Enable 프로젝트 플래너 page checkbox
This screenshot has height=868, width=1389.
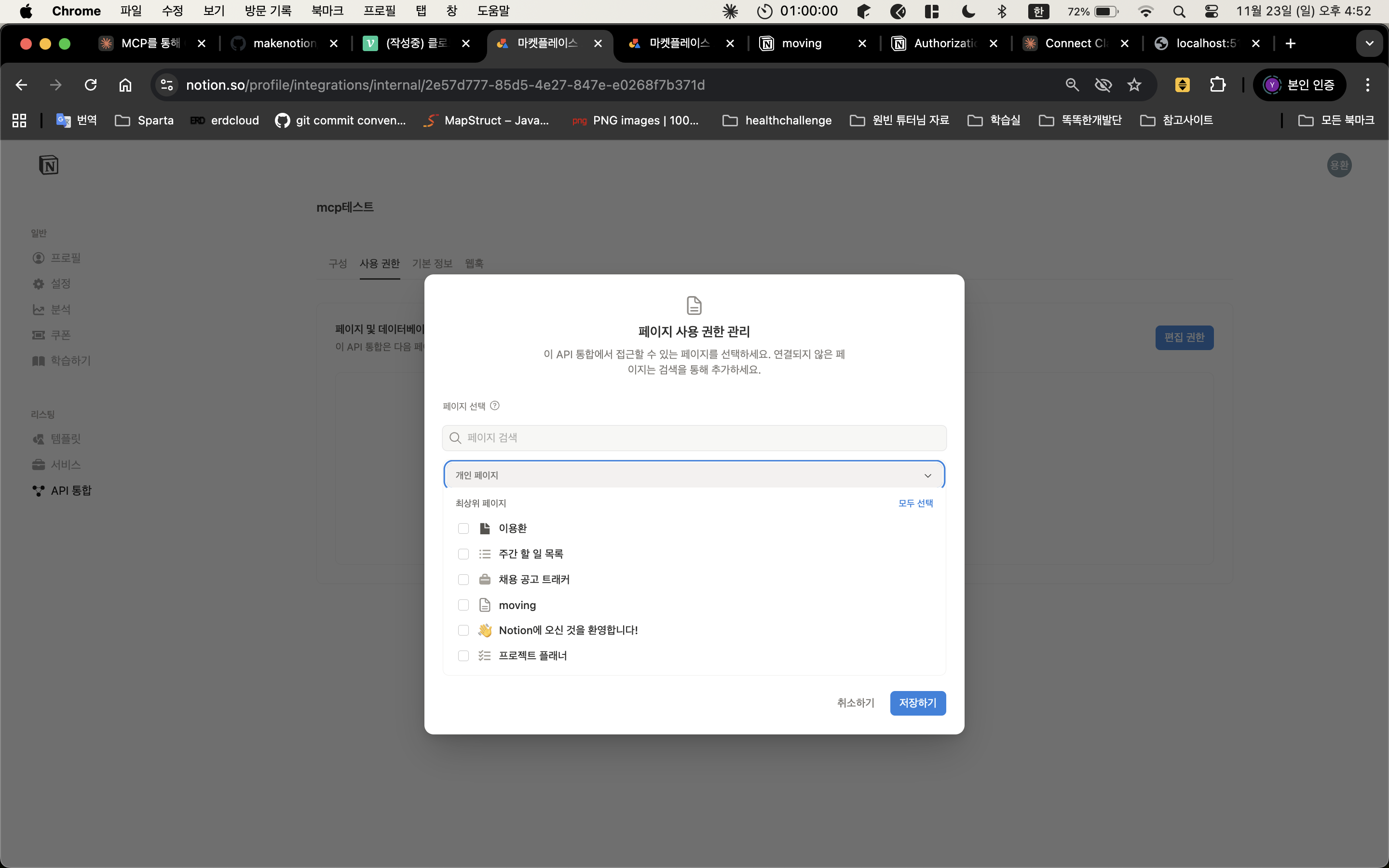coord(463,656)
